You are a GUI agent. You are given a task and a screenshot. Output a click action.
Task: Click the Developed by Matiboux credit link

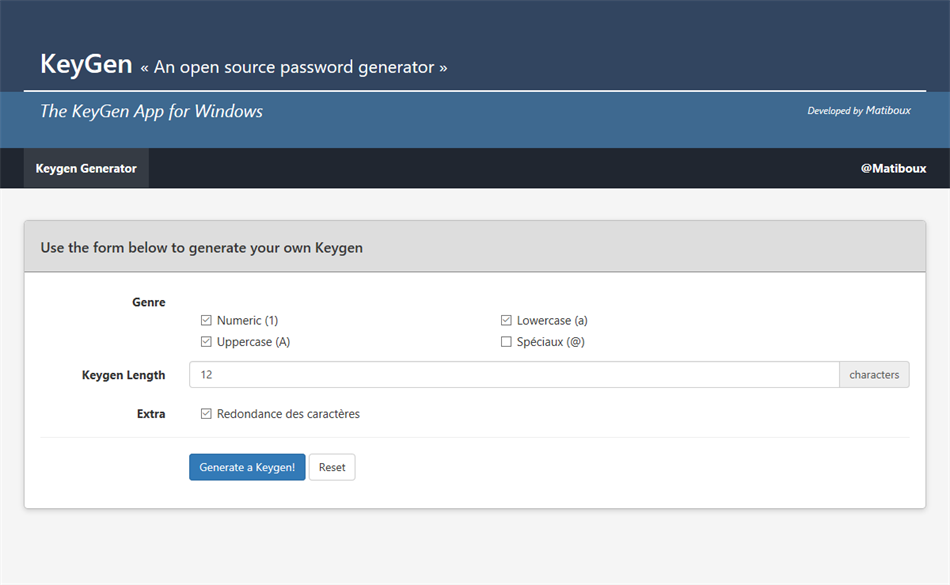pyautogui.click(x=858, y=111)
